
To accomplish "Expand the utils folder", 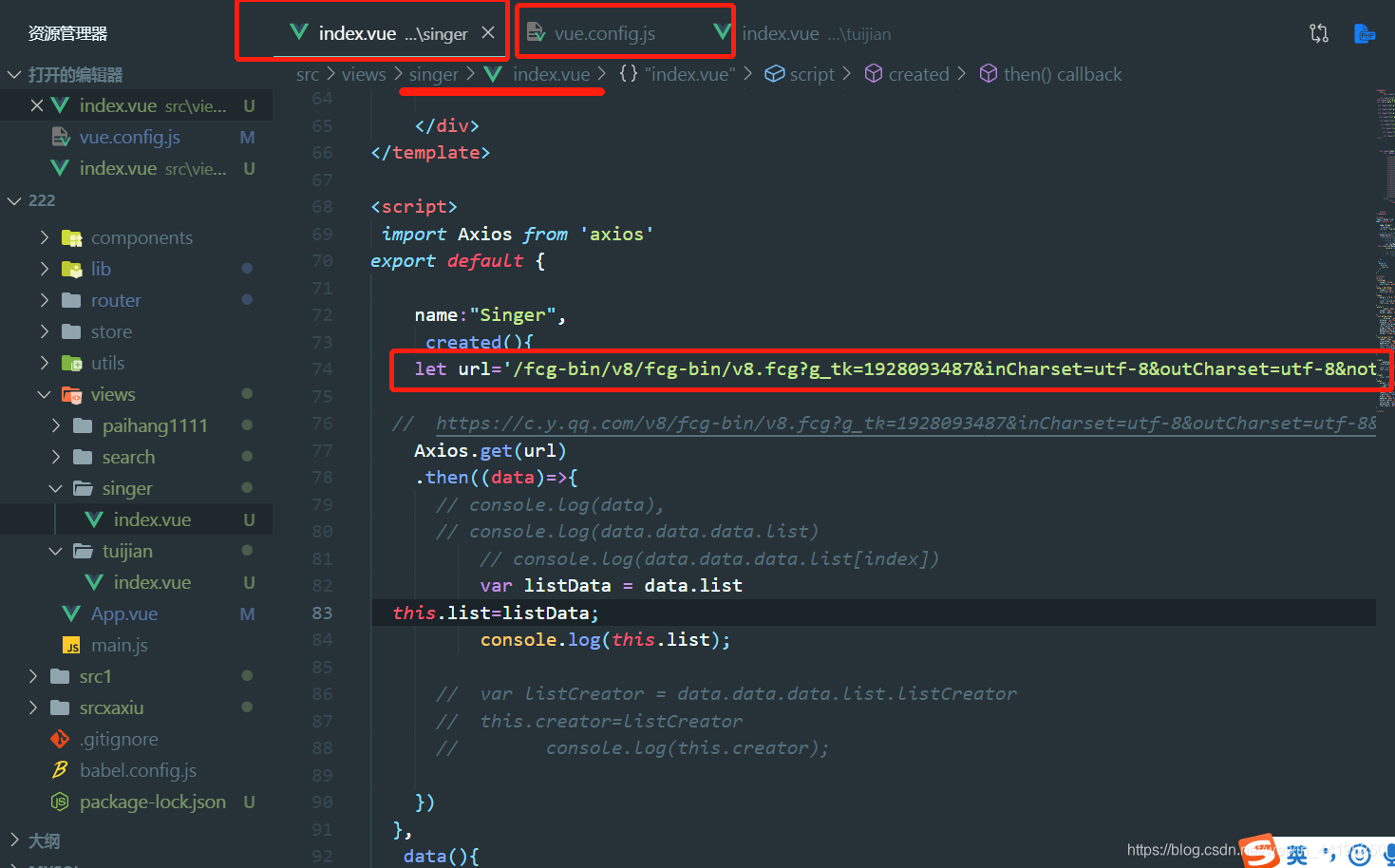I will coord(45,363).
